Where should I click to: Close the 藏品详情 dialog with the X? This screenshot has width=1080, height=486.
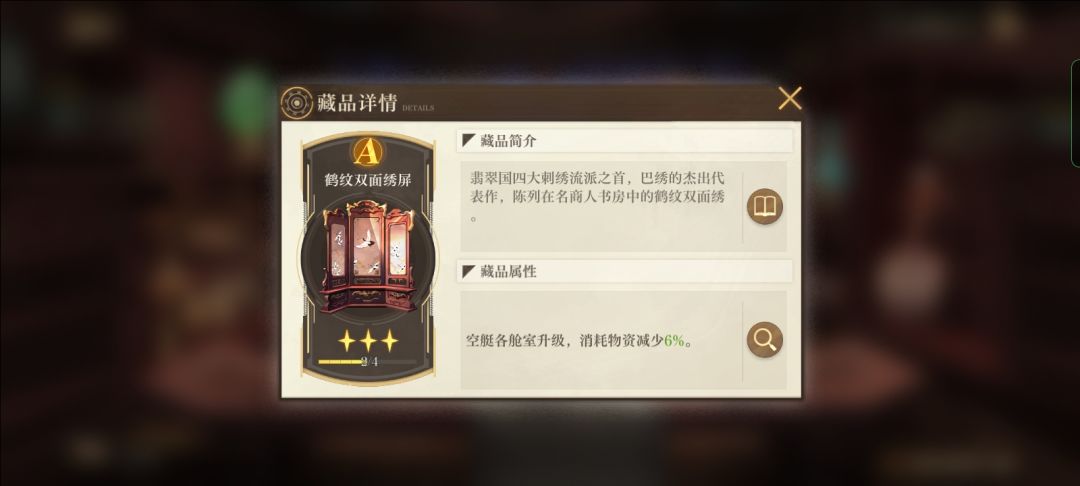(x=789, y=98)
